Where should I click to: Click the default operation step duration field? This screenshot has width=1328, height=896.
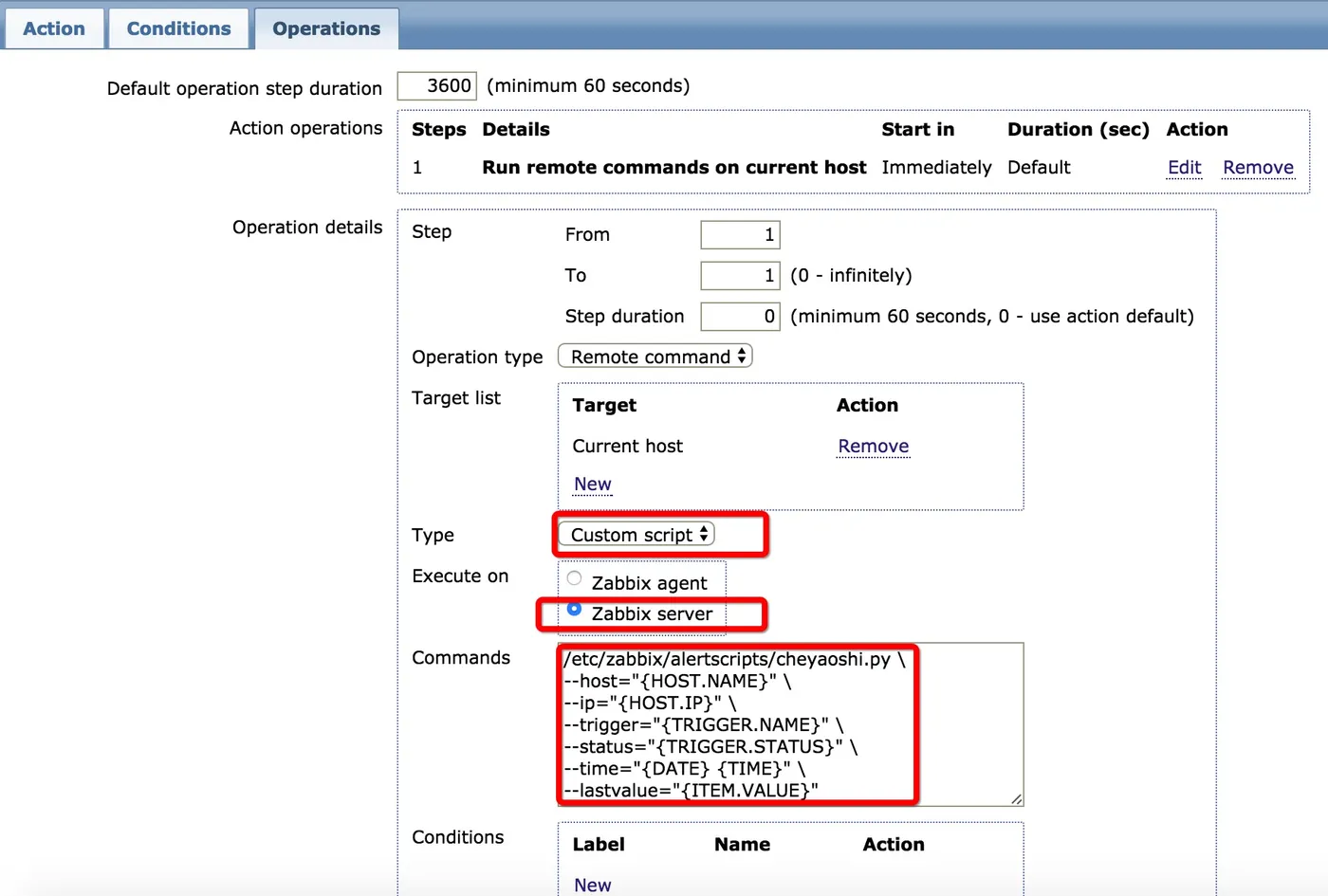click(436, 86)
